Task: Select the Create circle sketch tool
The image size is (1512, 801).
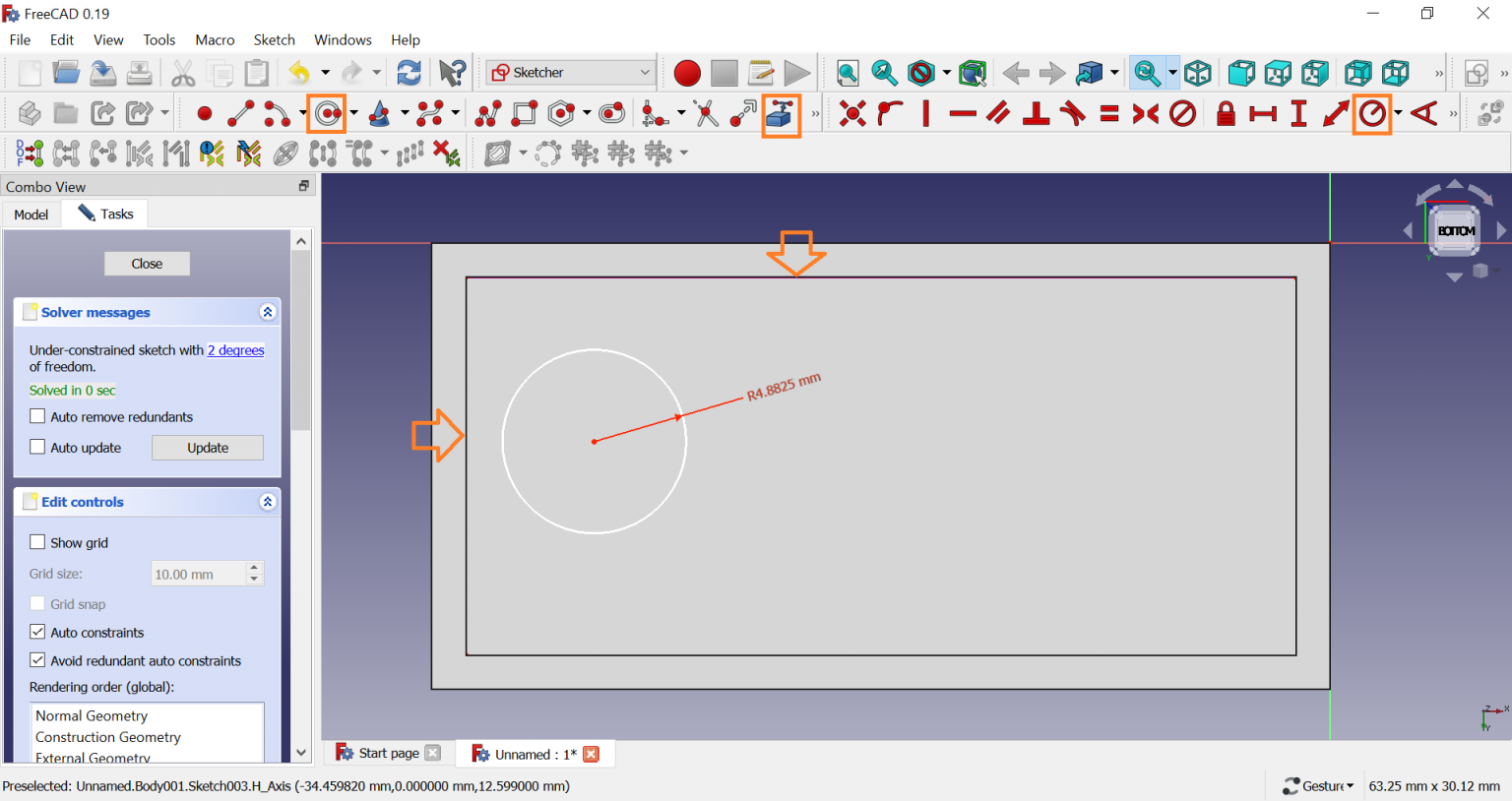Action: pyautogui.click(x=328, y=114)
